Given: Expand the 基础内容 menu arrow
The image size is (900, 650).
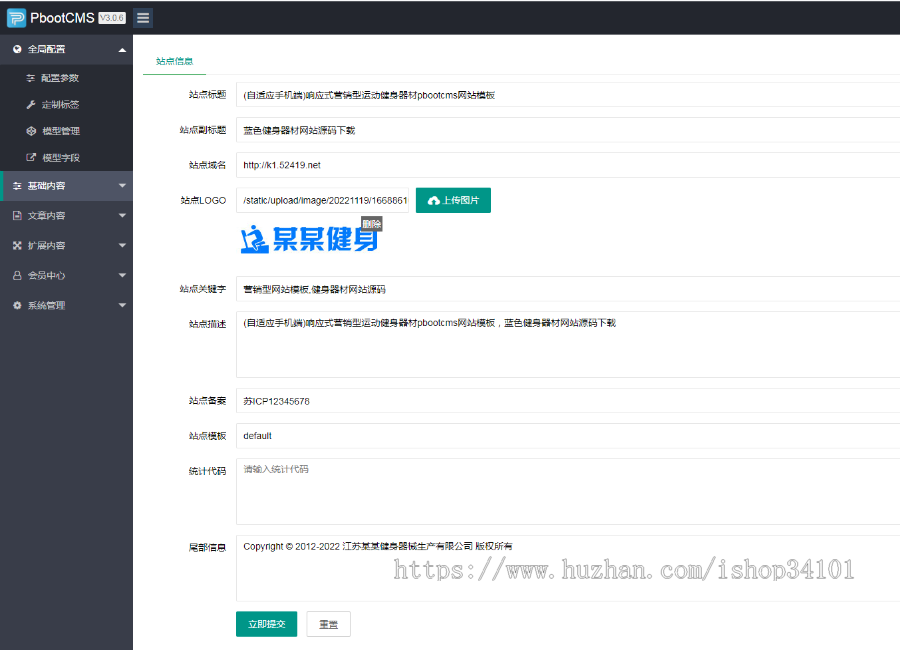Looking at the screenshot, I should 122,186.
